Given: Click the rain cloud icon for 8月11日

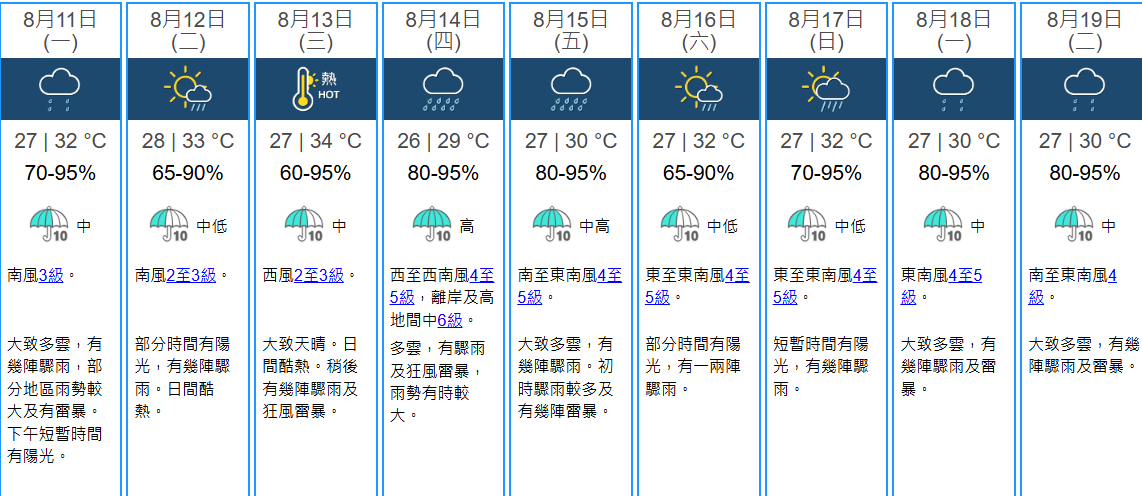Looking at the screenshot, I should [59, 88].
